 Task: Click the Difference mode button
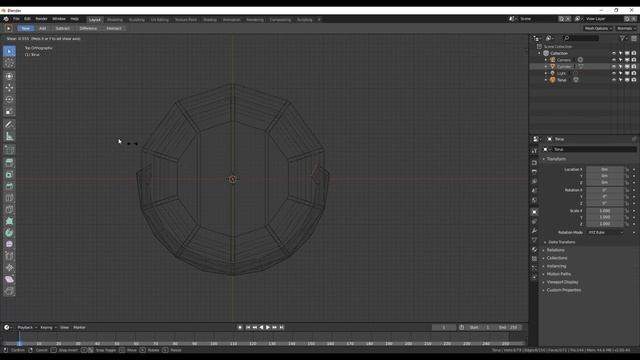[88, 29]
